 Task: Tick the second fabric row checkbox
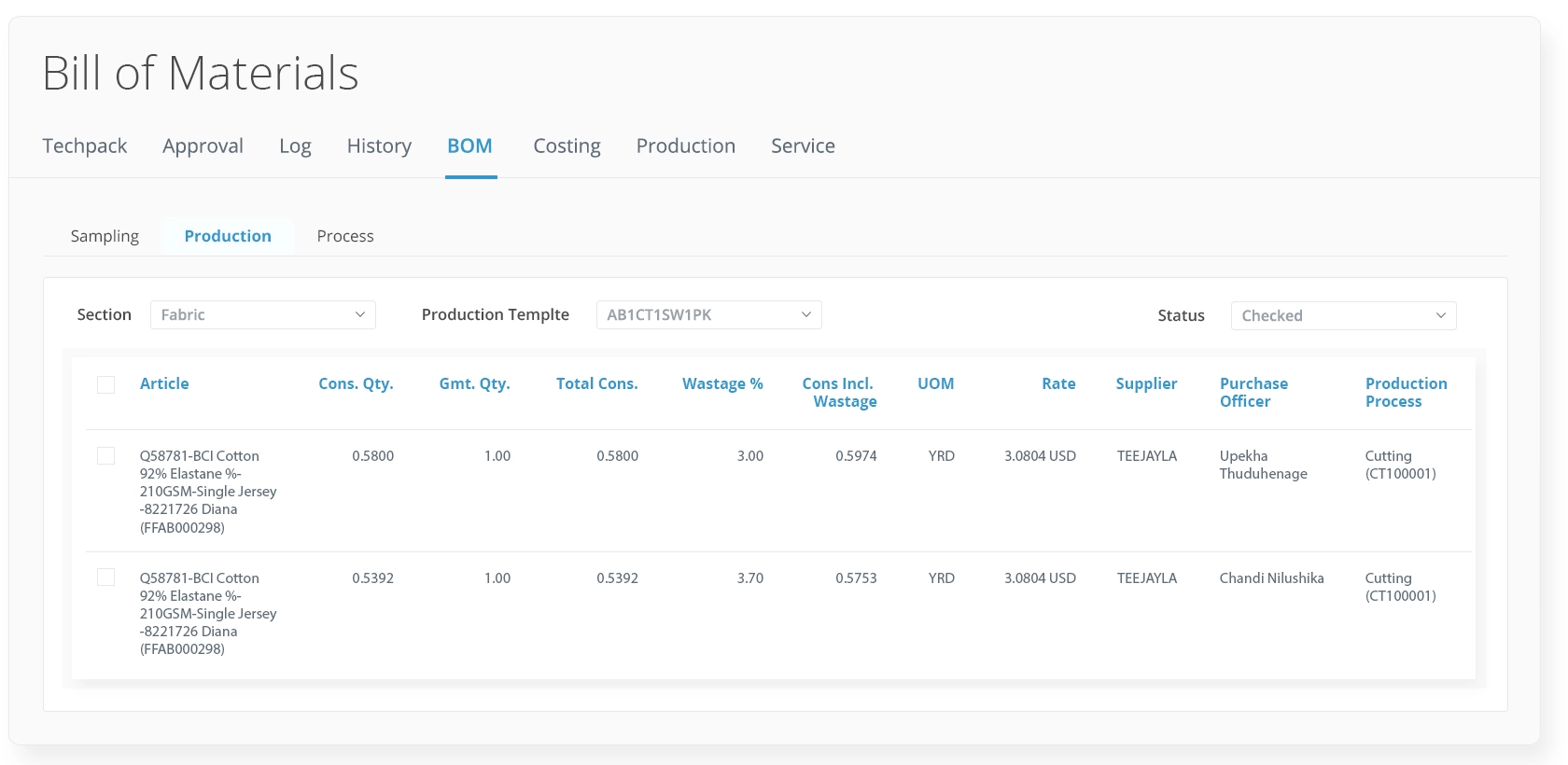[106, 578]
